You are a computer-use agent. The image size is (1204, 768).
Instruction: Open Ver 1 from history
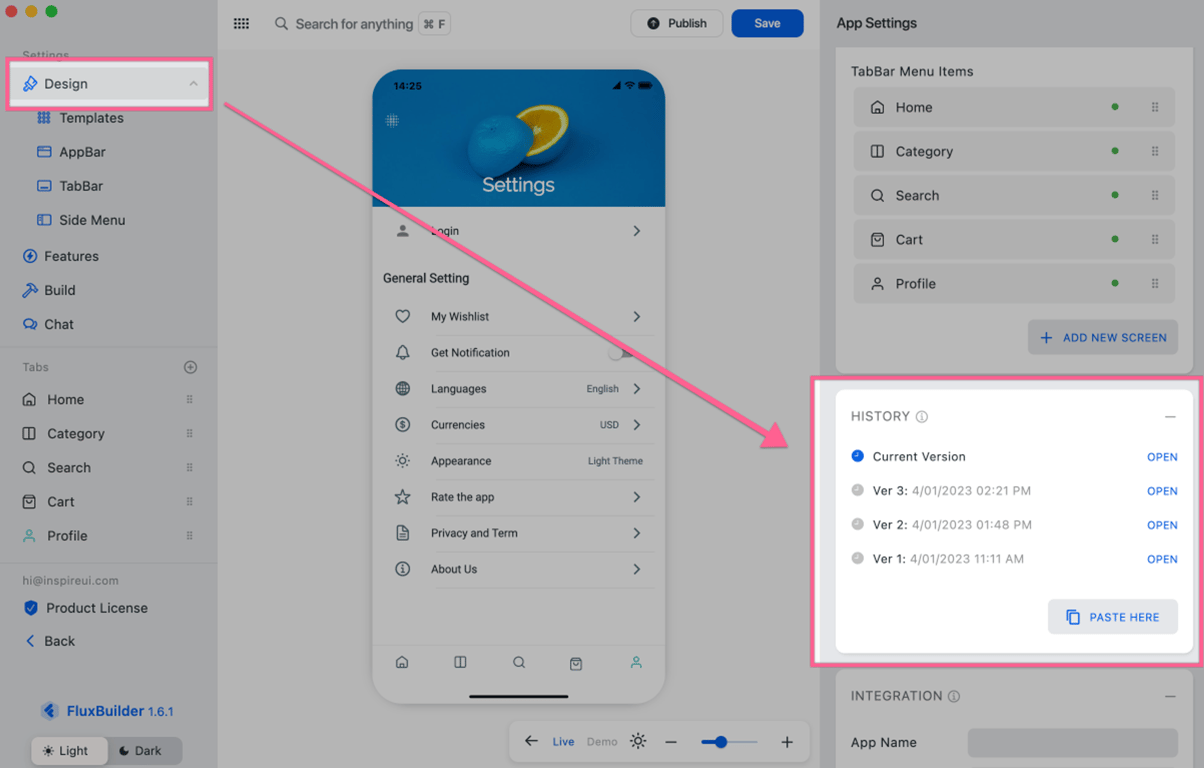[1162, 559]
